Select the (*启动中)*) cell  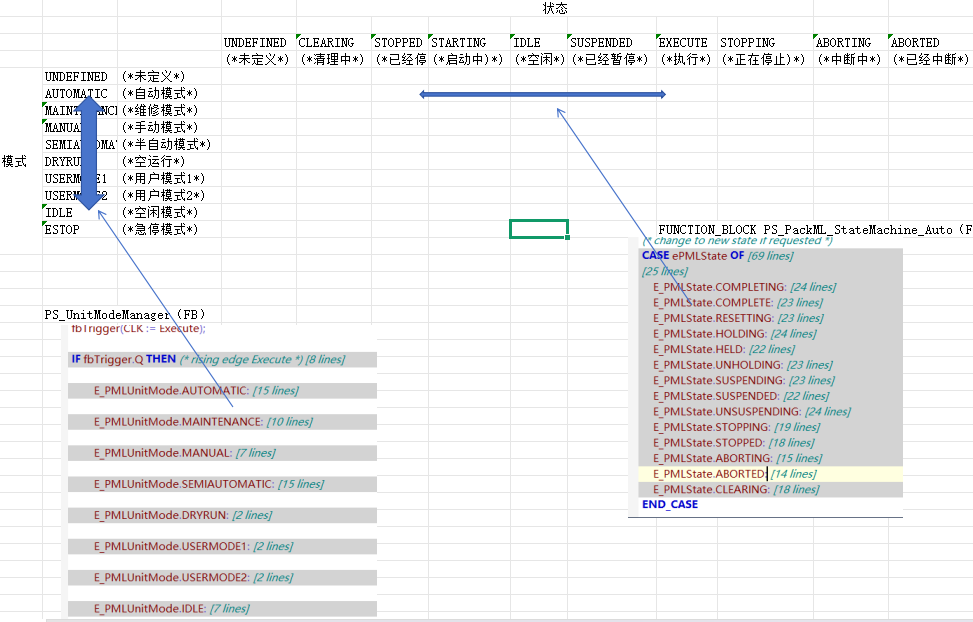[x=469, y=60]
